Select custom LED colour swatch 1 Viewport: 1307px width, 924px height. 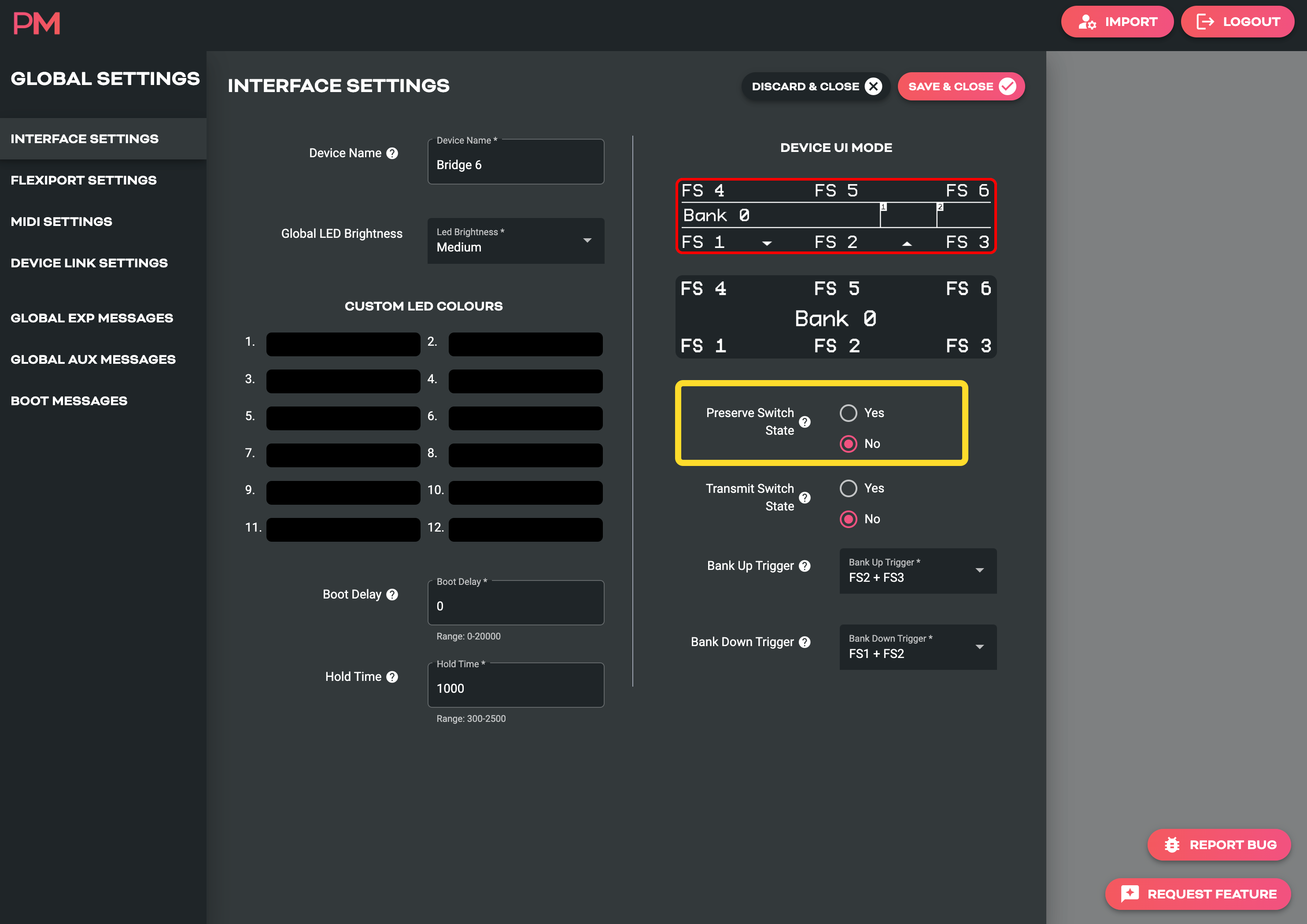tap(343, 344)
